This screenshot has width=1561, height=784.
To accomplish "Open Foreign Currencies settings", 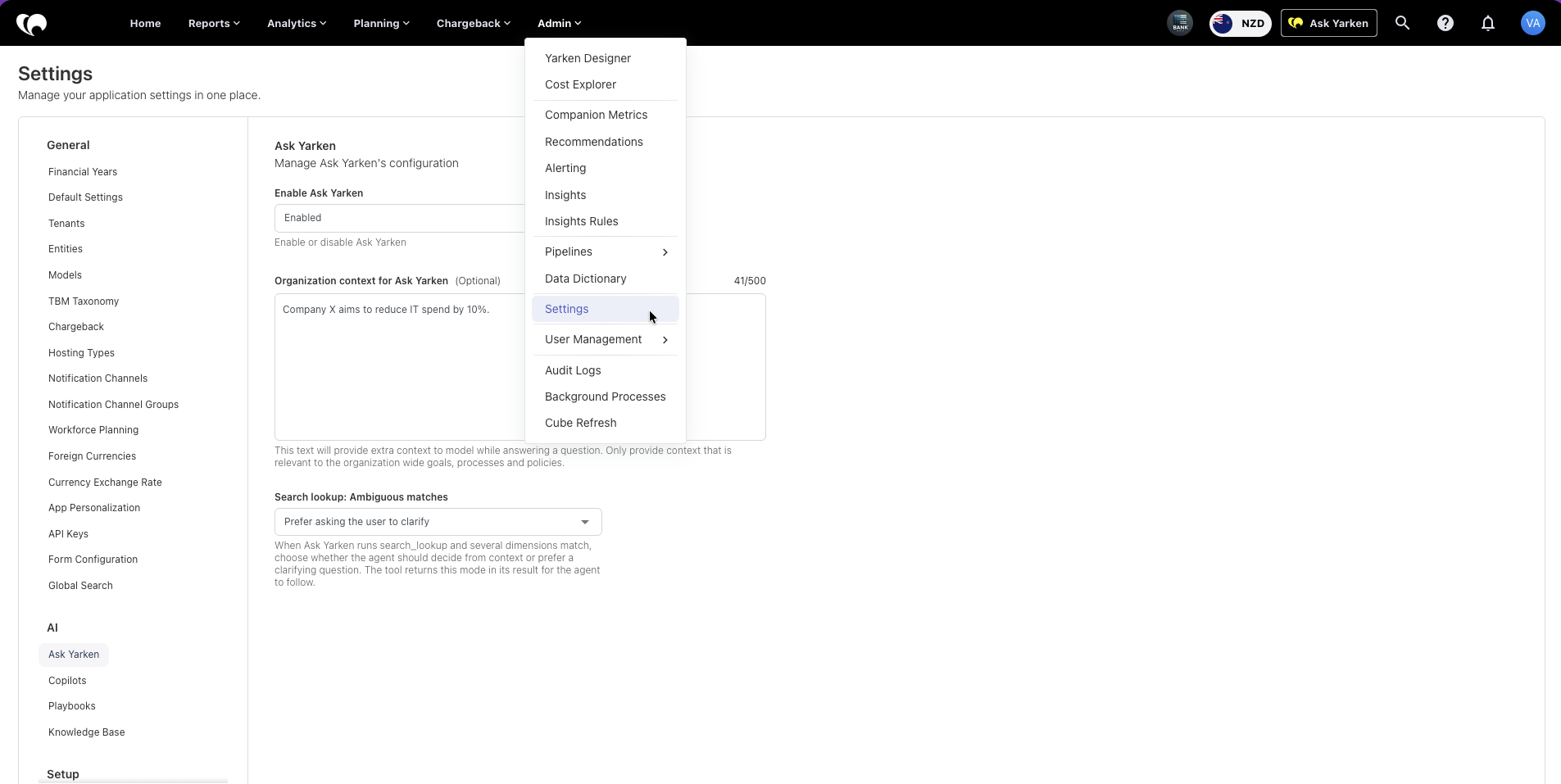I will (92, 456).
